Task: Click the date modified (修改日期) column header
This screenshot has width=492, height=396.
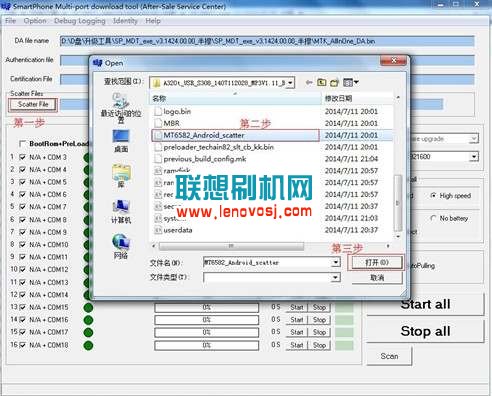Action: [358, 98]
